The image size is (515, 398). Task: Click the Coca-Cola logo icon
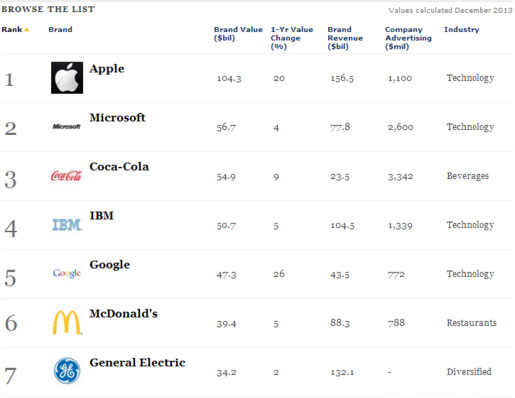pos(66,175)
